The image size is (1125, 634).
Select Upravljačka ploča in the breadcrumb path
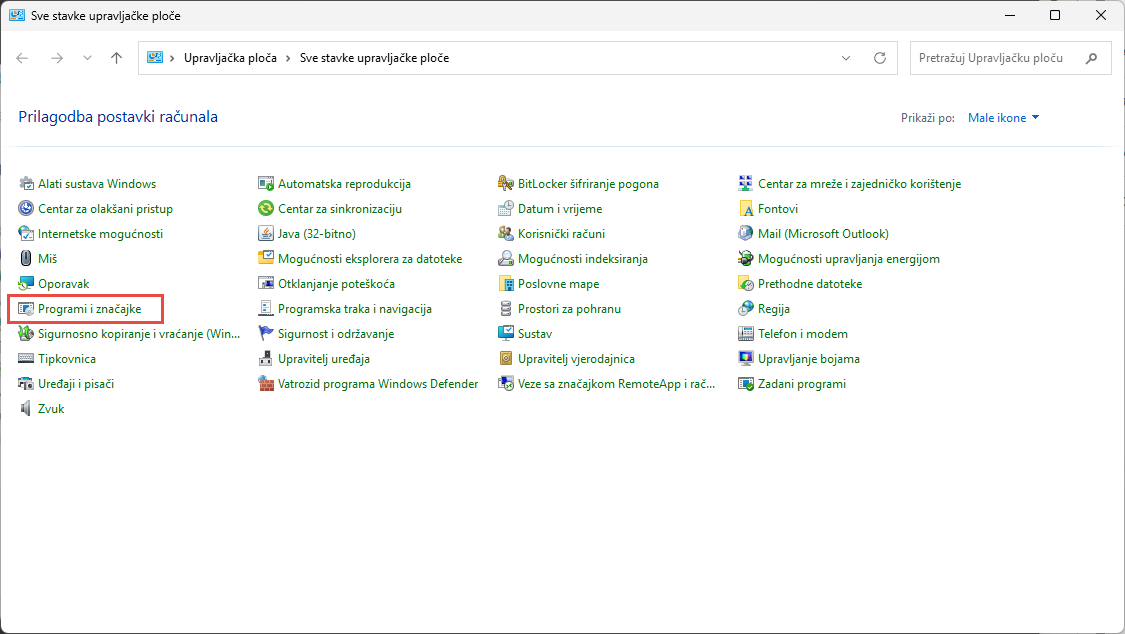229,58
